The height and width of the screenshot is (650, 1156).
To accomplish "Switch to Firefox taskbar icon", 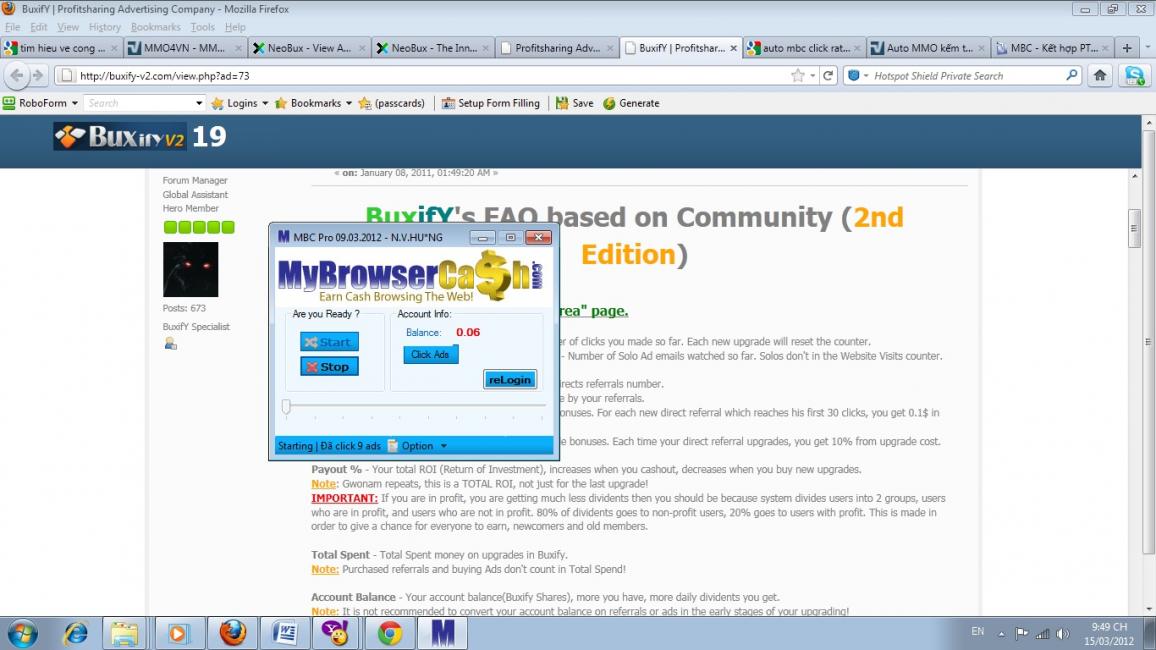I will click(x=232, y=633).
